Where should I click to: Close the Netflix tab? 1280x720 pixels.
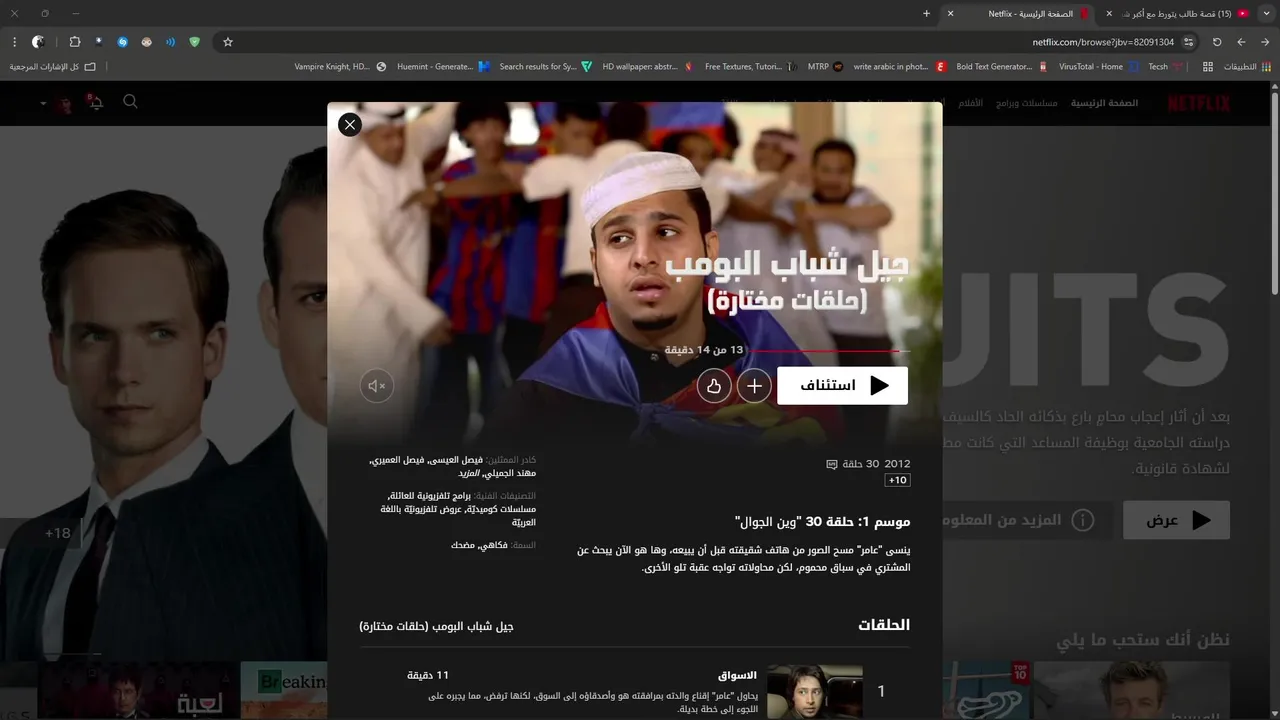pos(950,14)
